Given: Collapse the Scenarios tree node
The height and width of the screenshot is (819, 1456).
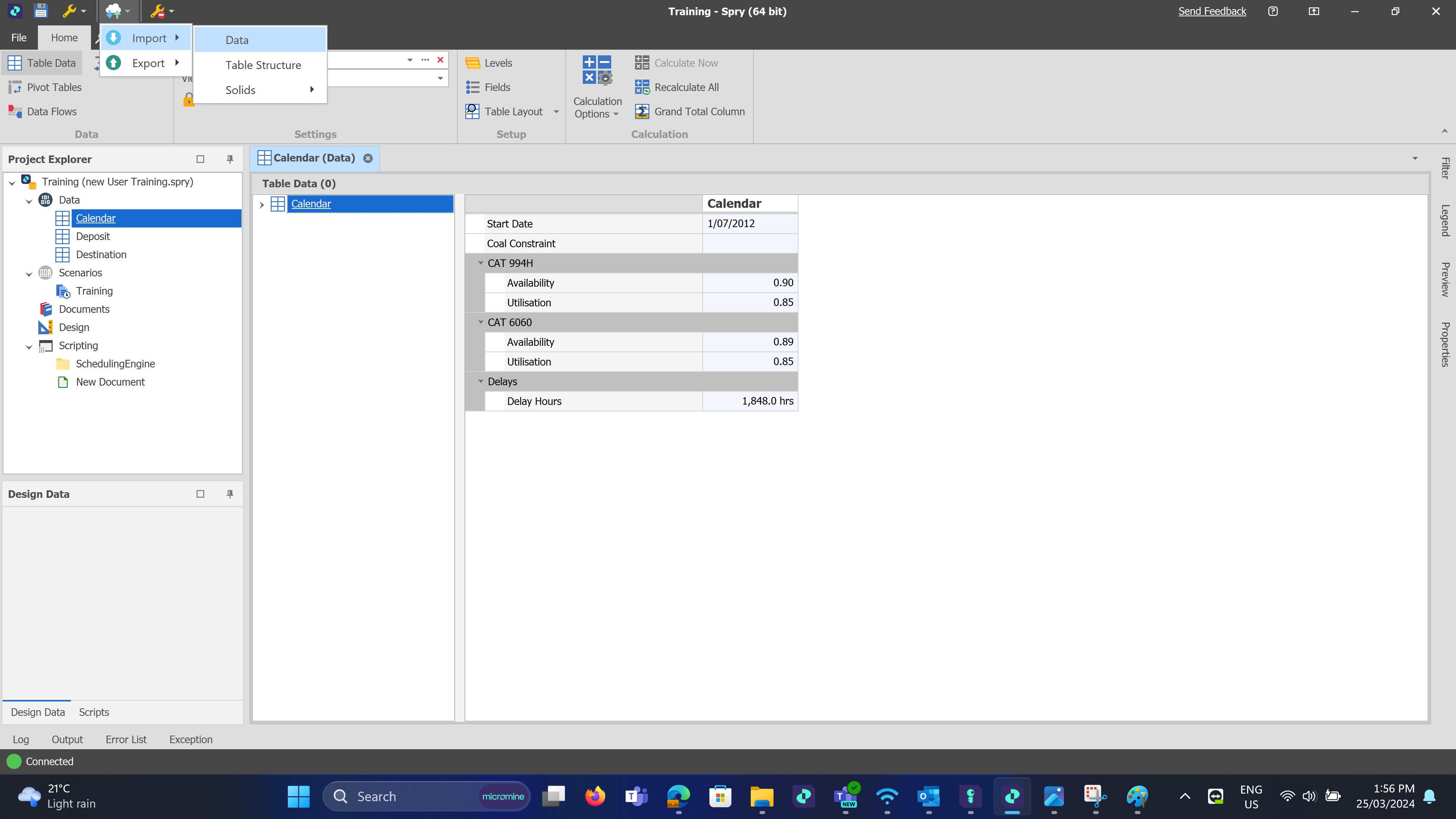Looking at the screenshot, I should tap(29, 273).
